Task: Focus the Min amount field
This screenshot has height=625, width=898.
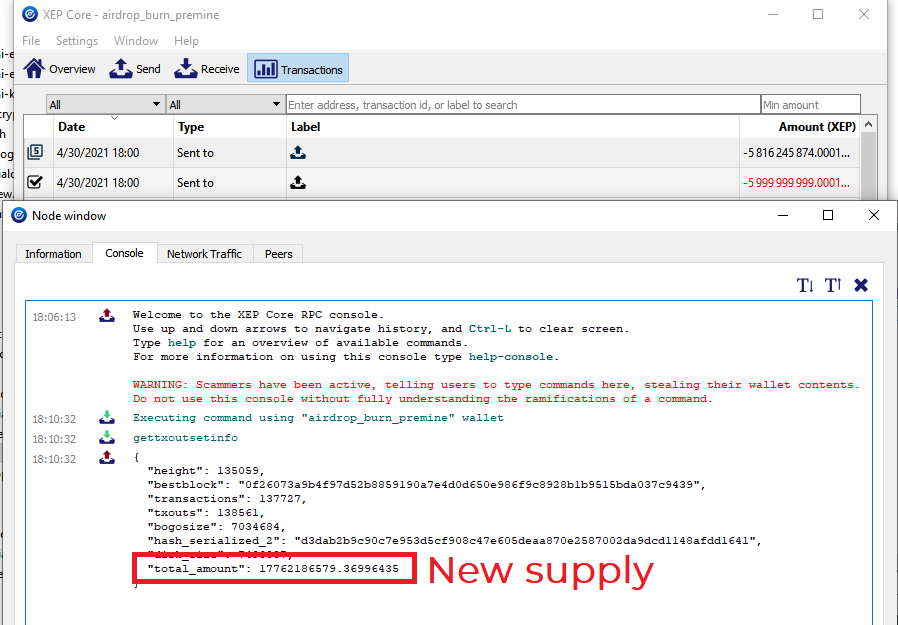Action: click(810, 104)
